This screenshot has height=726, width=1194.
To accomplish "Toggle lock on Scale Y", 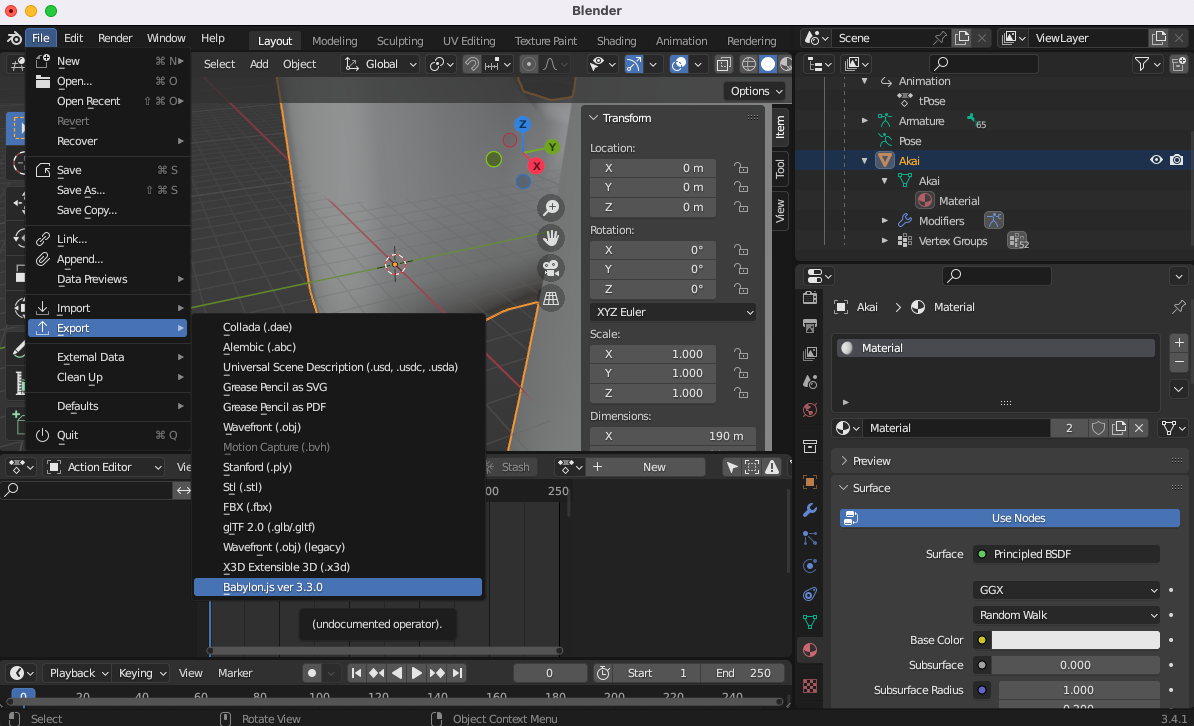I will 740,373.
